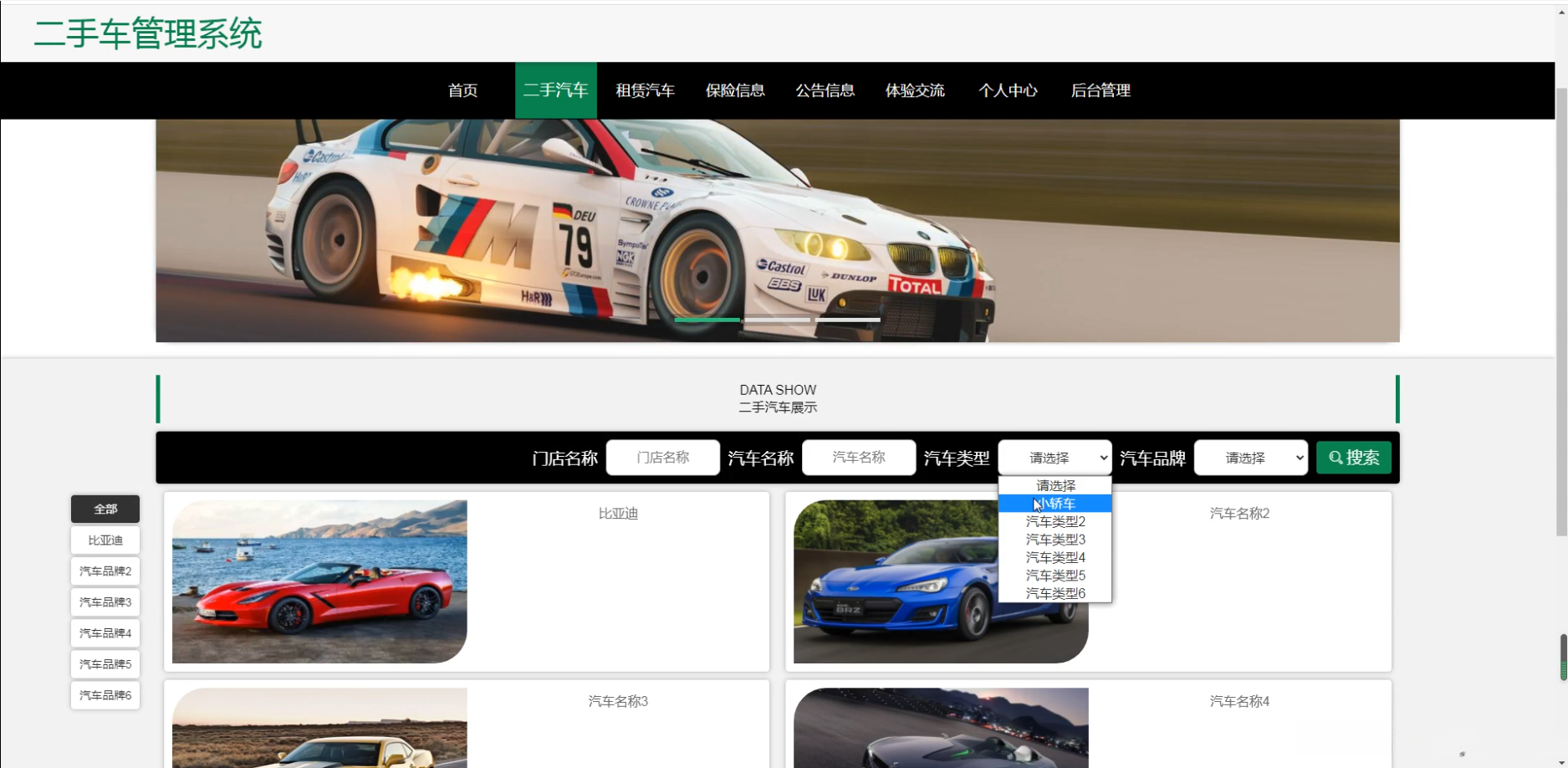Pick 汽车类型2 in the dropdown list
Screen dimensions: 1568x768
pos(1055,521)
